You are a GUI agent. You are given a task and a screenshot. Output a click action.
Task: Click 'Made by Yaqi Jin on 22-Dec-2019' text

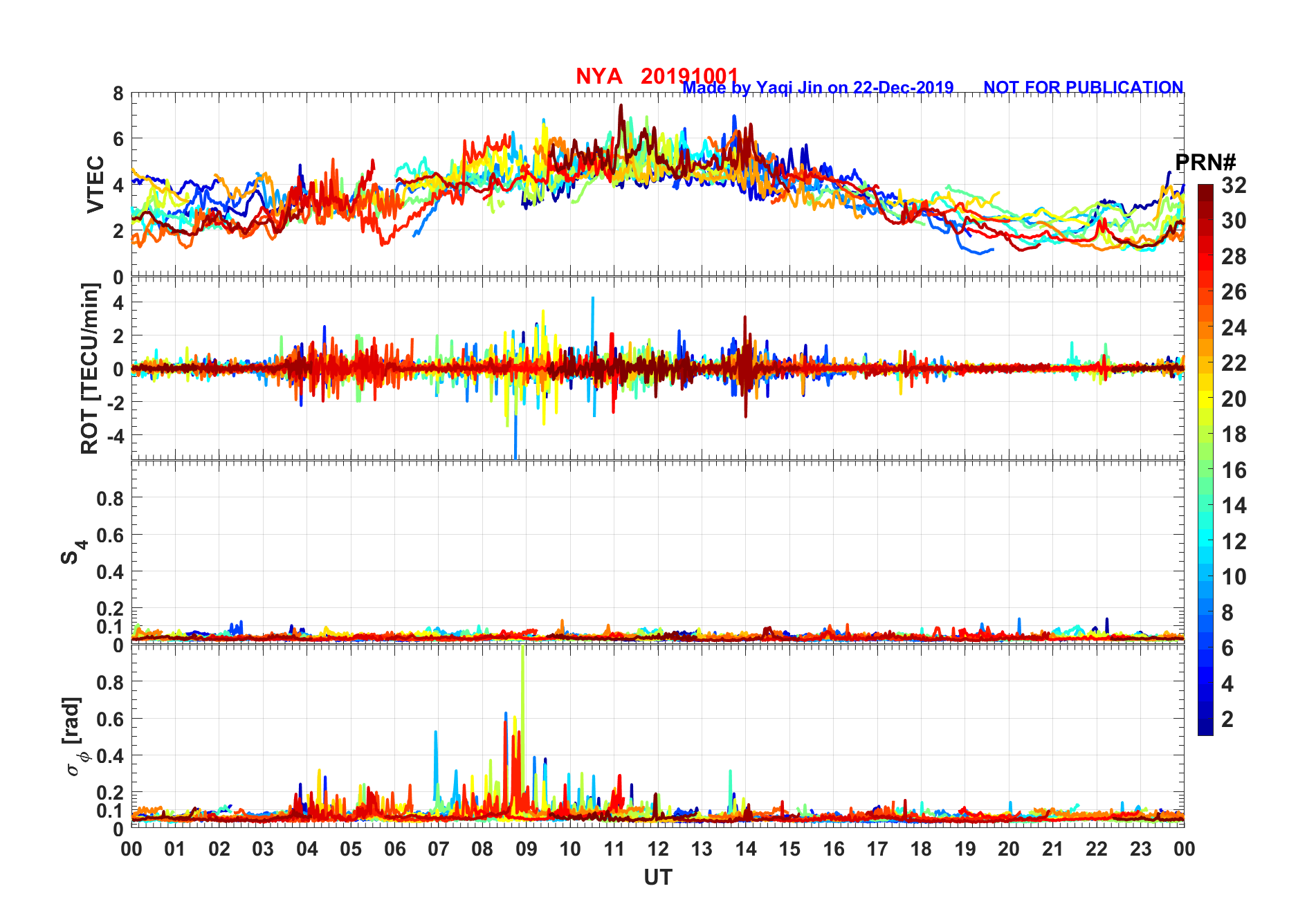818,88
